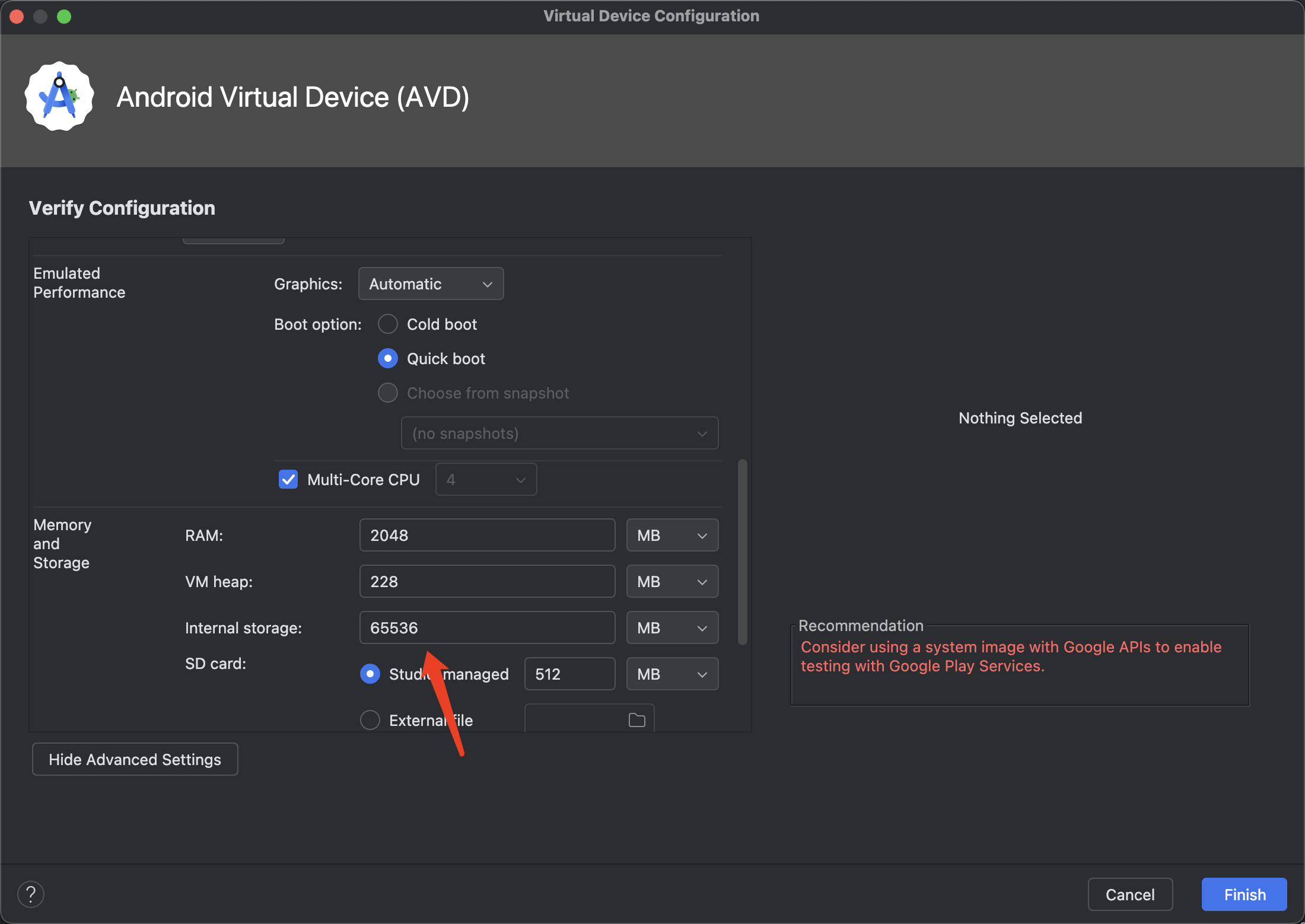Open the Multi-Core CPU count dropdown
This screenshot has width=1305, height=924.
coord(486,479)
